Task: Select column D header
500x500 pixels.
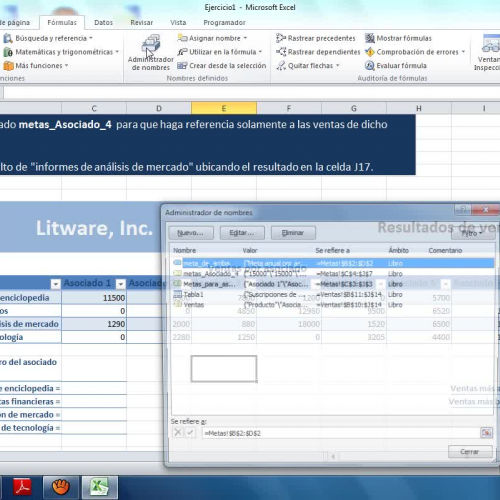Action: point(159,108)
